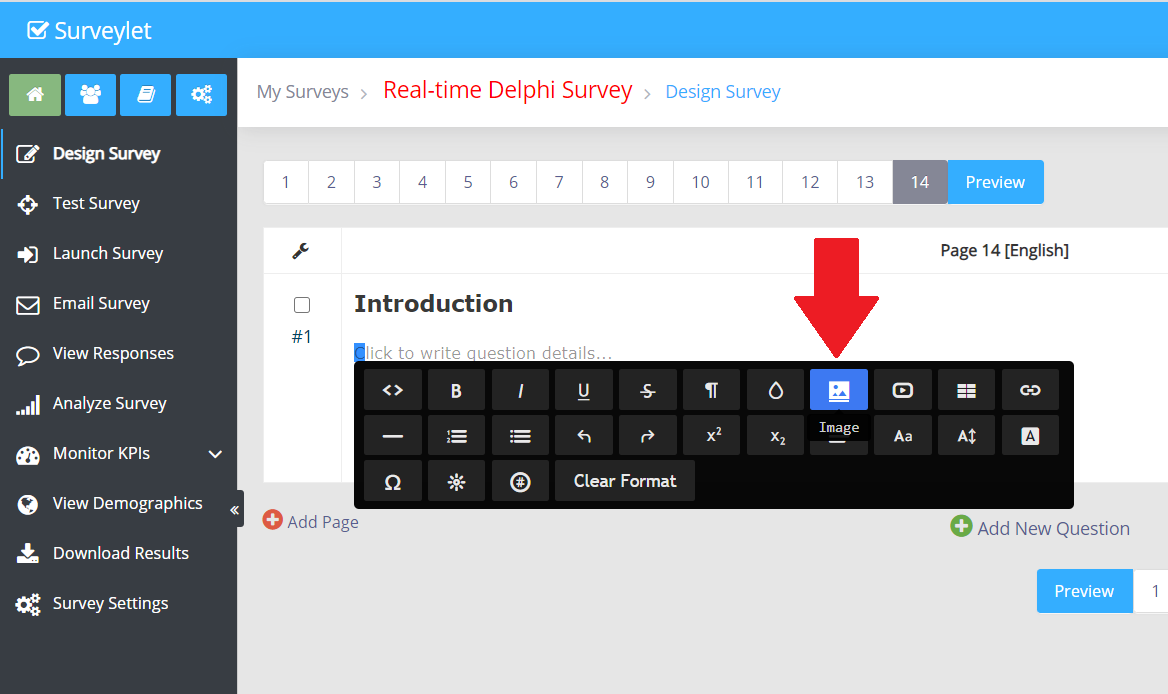1168x694 pixels.
Task: Apply superscript formatting
Action: pyautogui.click(x=711, y=436)
